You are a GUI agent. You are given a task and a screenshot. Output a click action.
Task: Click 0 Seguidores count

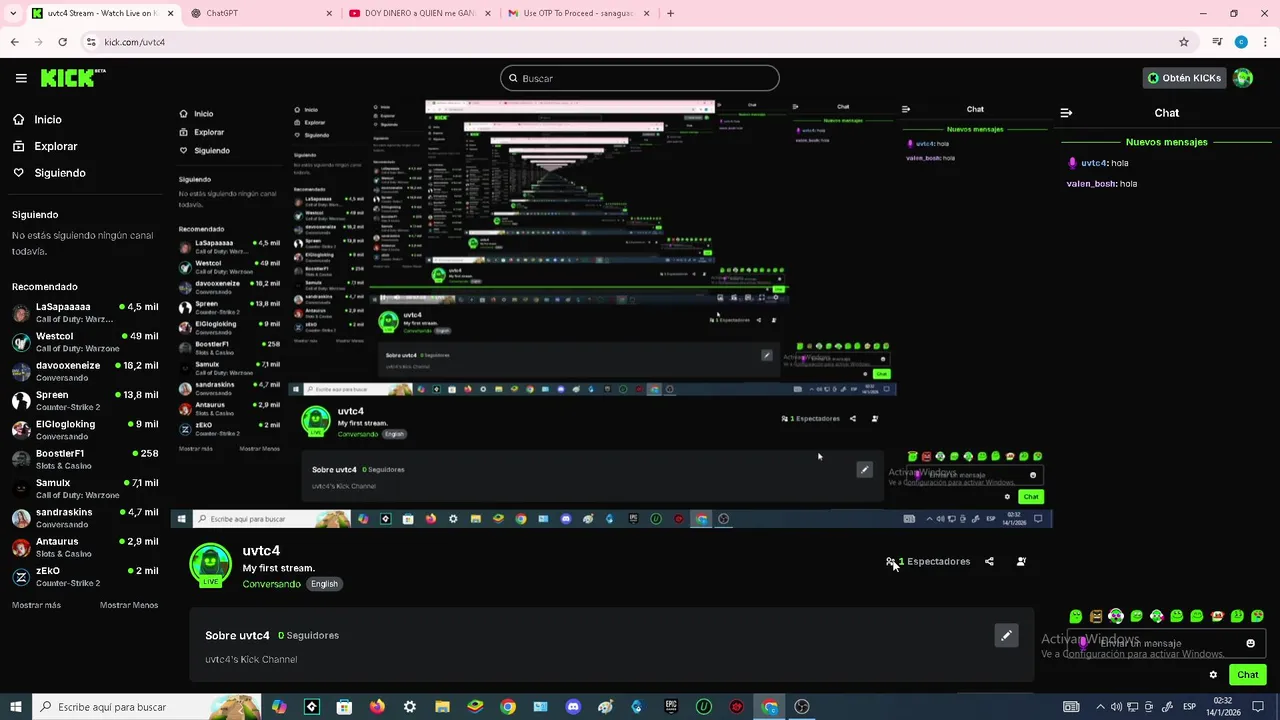pos(308,635)
